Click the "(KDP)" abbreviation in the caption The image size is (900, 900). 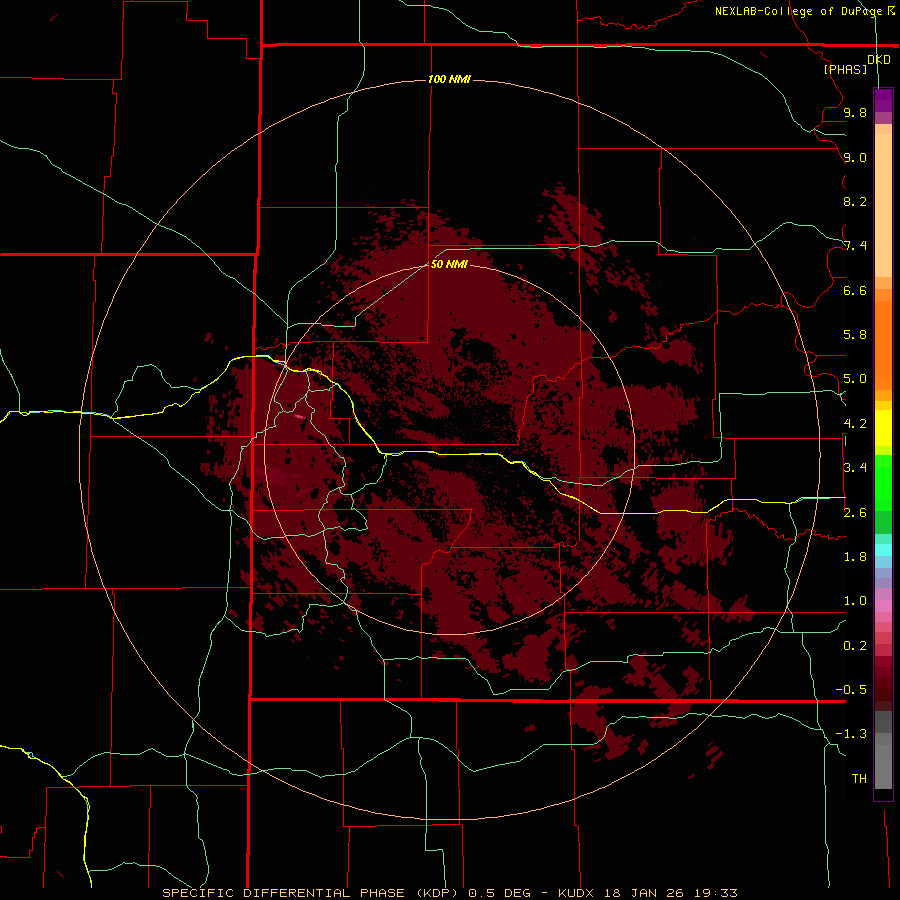pyautogui.click(x=437, y=893)
